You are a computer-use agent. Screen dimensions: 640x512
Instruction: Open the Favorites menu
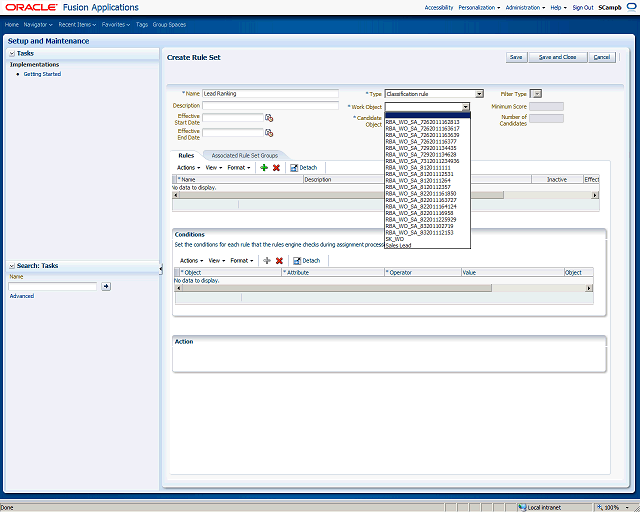116,24
